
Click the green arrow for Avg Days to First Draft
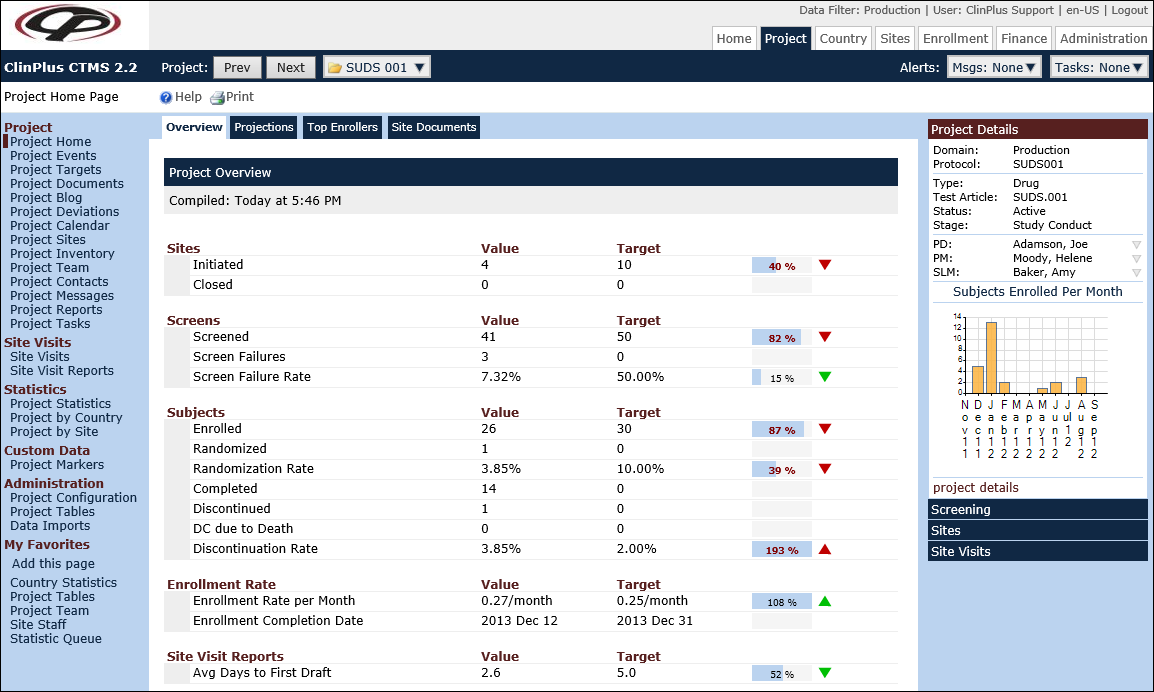point(825,673)
